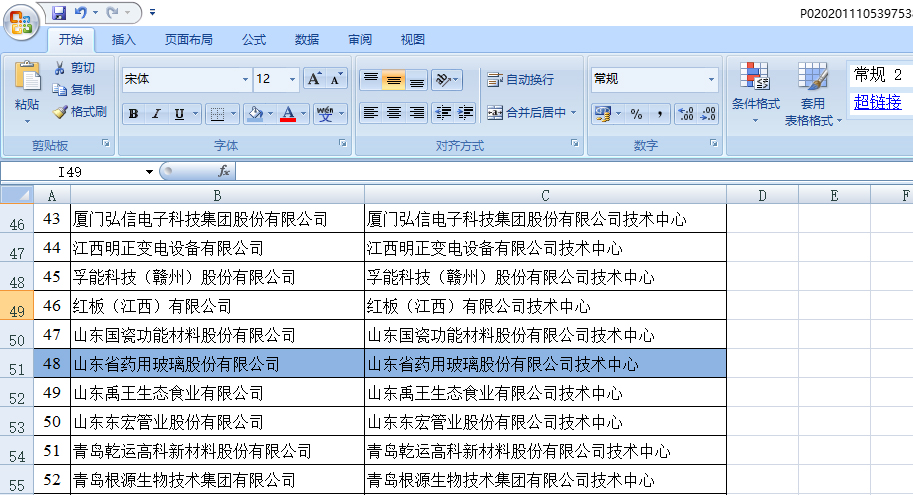Toggle wrap text (自动换行)
The height and width of the screenshot is (495, 913).
tap(520, 79)
